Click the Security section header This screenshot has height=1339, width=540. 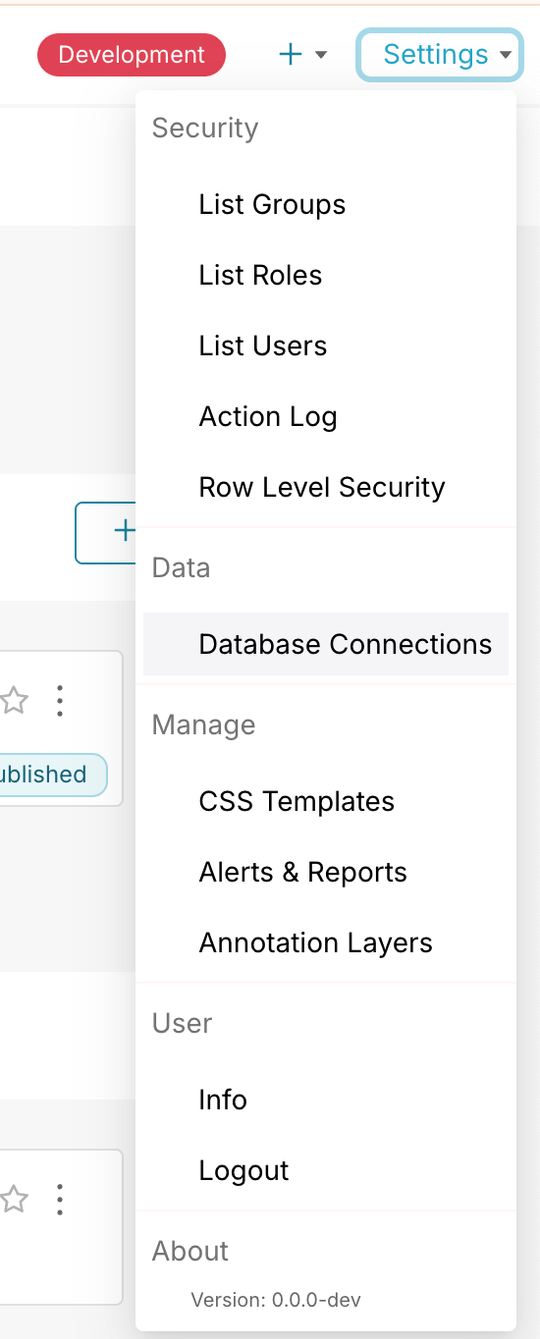(x=205, y=128)
